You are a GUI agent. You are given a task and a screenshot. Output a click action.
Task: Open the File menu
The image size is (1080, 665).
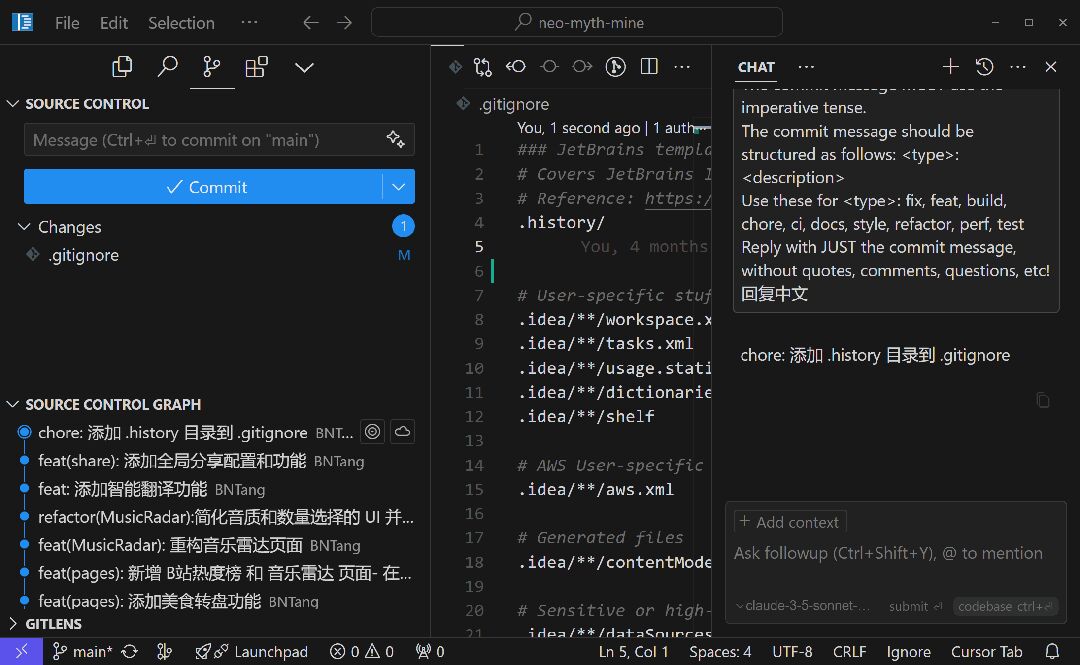[67, 23]
